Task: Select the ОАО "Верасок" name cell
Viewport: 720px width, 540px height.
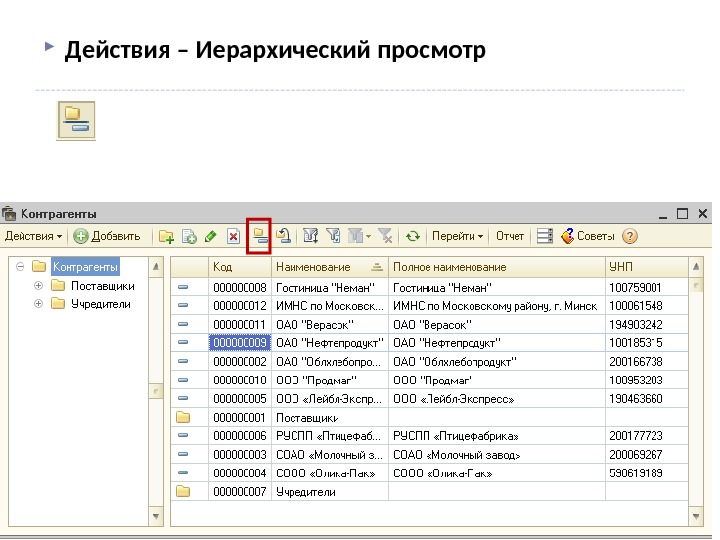Action: [x=330, y=325]
